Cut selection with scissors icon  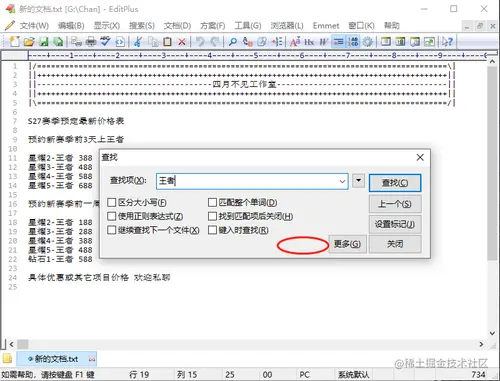[138, 42]
